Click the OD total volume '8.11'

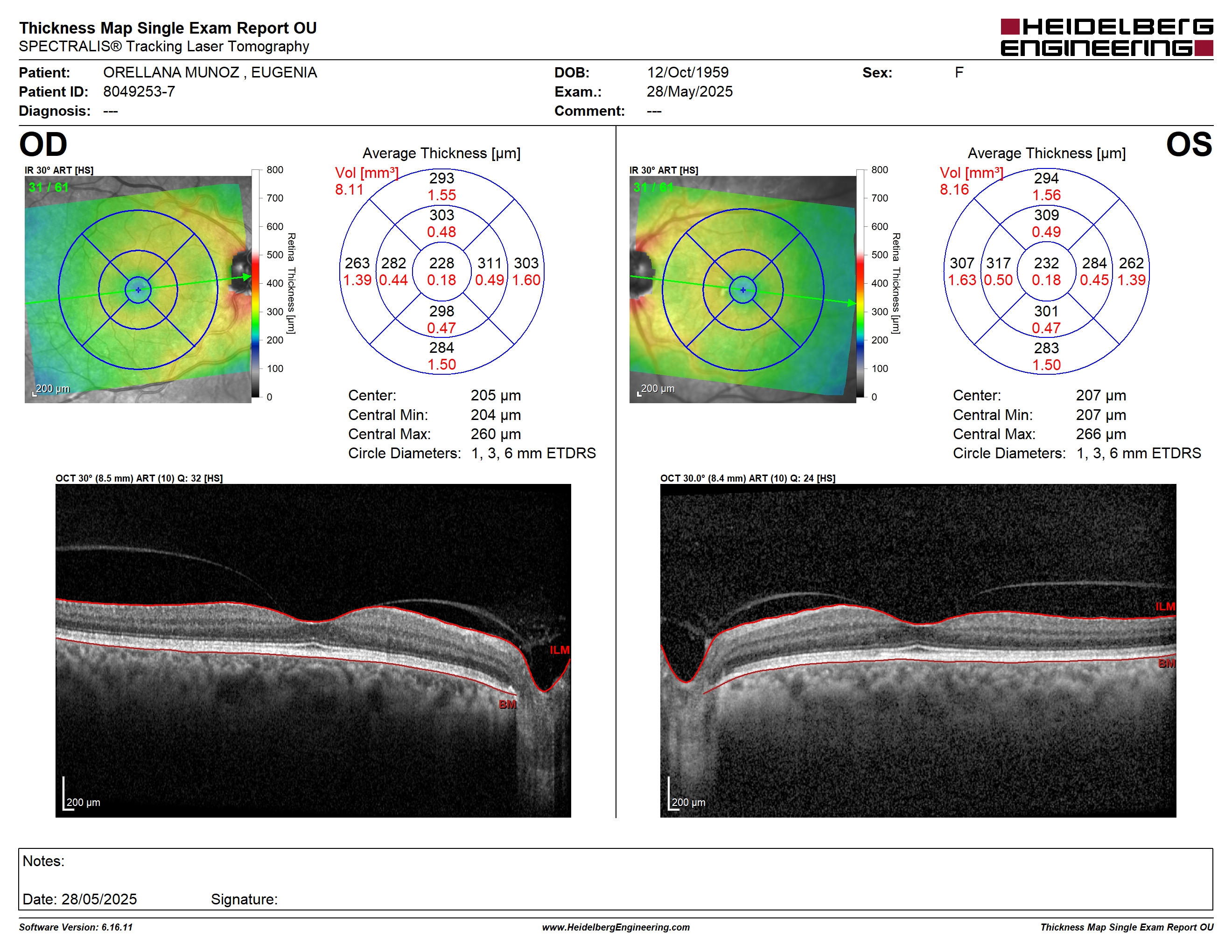(x=349, y=189)
